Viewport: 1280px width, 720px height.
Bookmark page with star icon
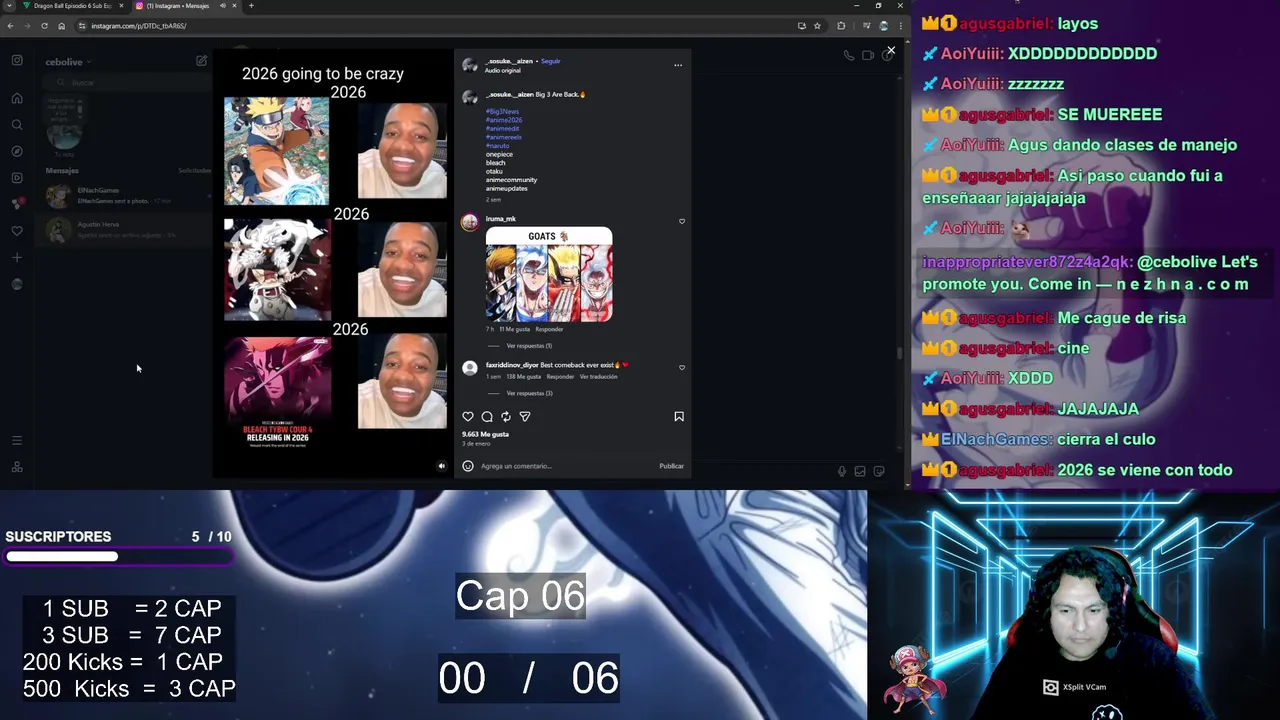(x=817, y=26)
